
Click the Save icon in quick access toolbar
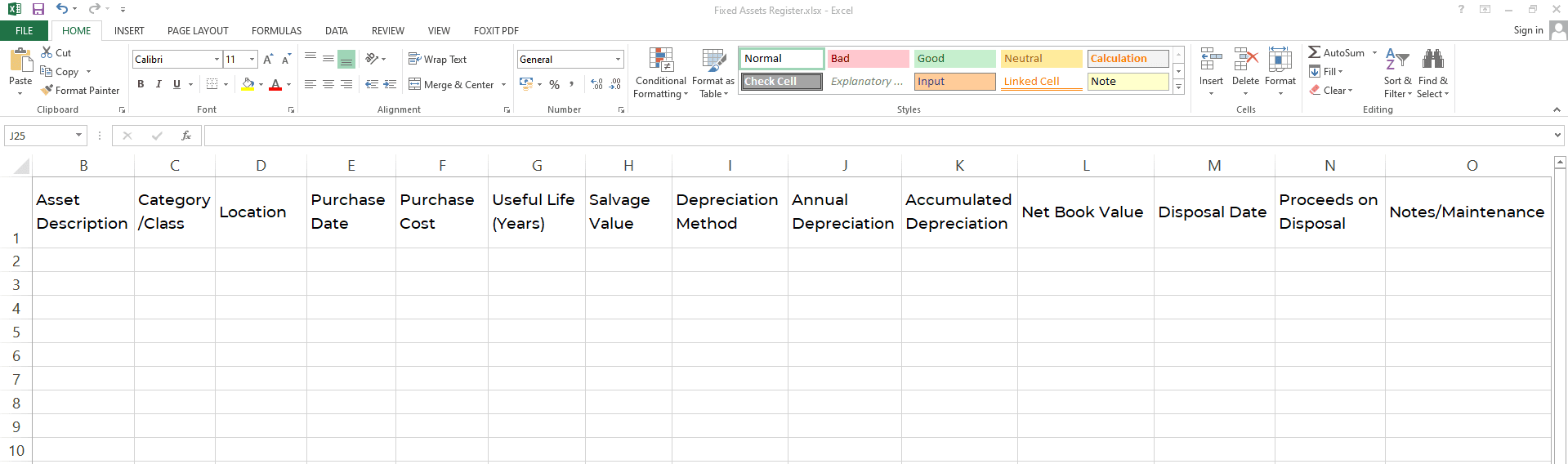38,10
